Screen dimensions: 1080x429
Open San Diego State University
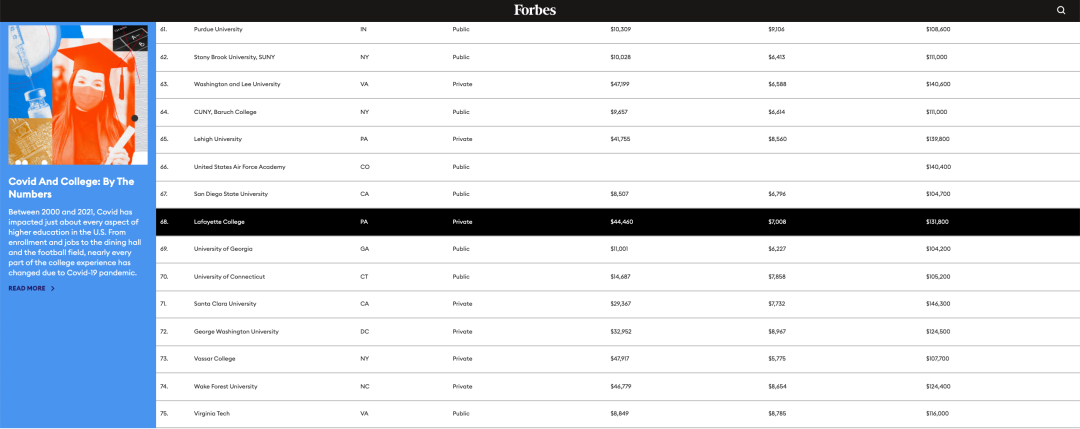231,194
